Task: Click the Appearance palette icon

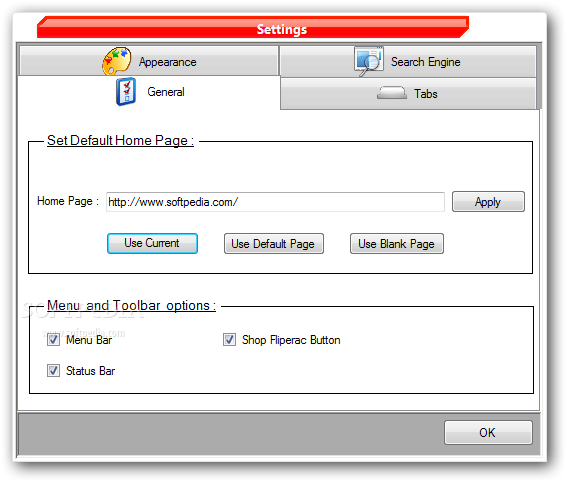Action: pos(117,61)
